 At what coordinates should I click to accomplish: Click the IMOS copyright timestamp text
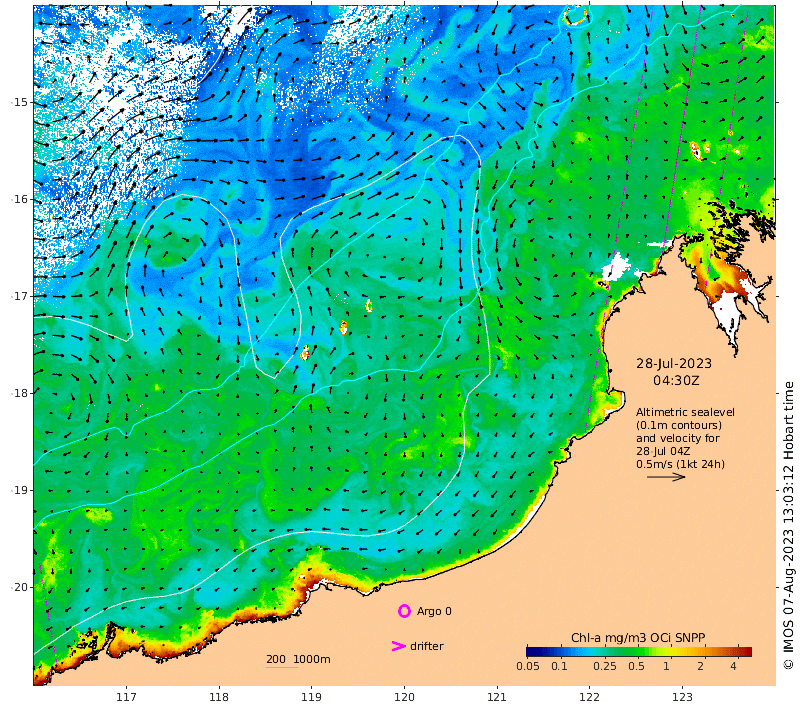789,525
